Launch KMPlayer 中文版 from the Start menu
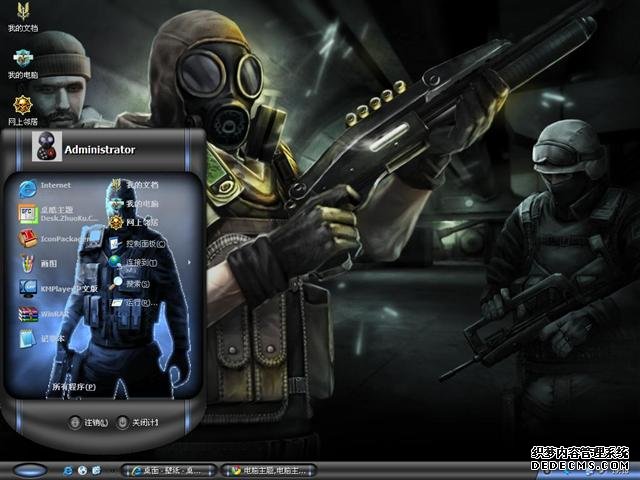 point(58,289)
